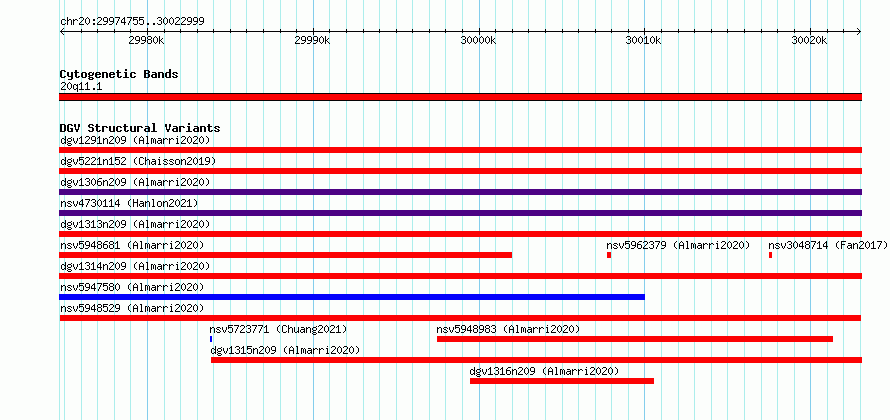Image resolution: width=890 pixels, height=420 pixels.
Task: Click the DGV Structural Variants track title
Action: (140, 128)
